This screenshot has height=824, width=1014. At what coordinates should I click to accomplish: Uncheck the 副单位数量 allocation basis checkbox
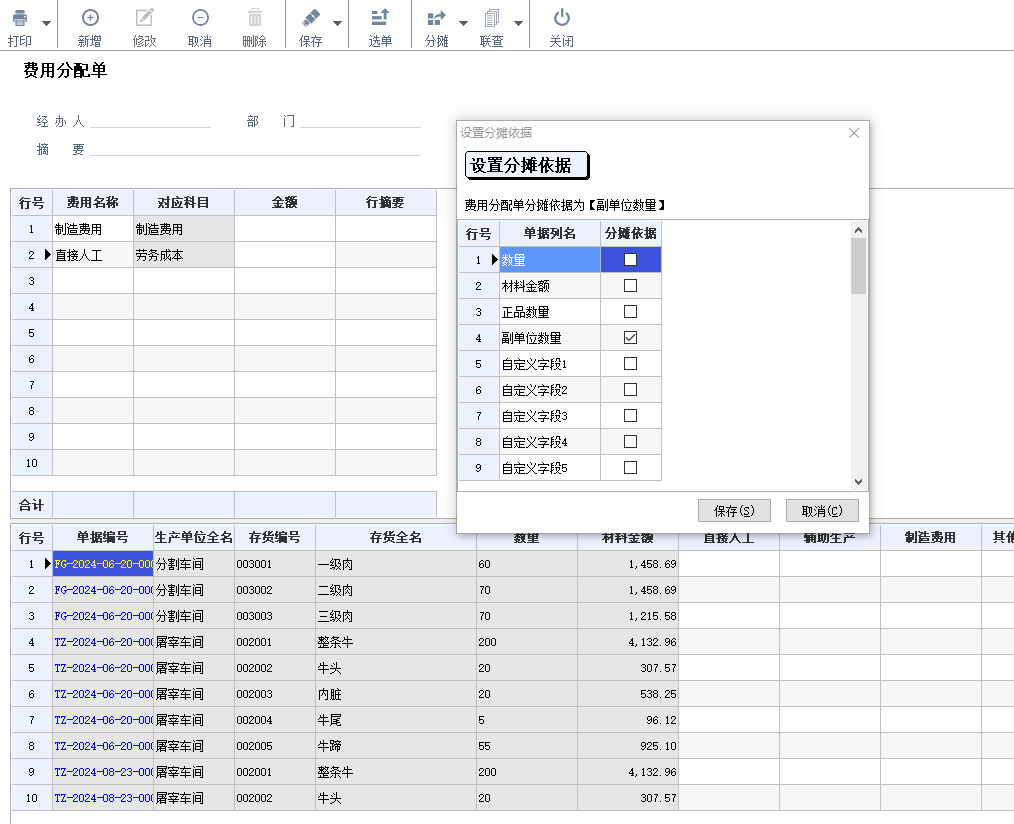[630, 337]
